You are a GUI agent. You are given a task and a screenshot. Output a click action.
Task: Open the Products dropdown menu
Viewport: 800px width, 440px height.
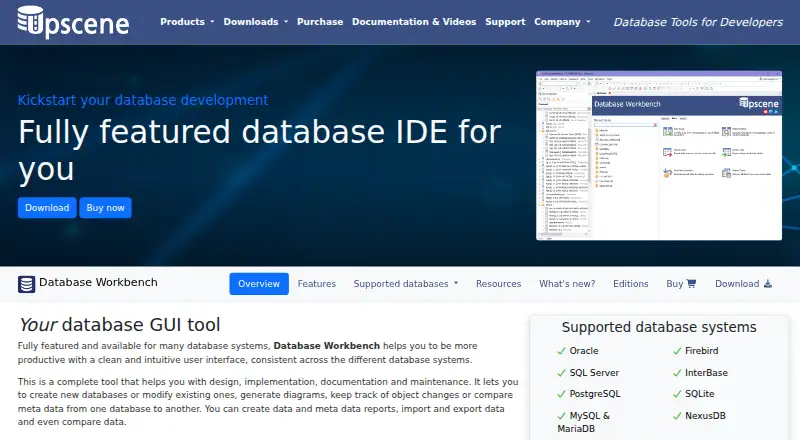187,22
